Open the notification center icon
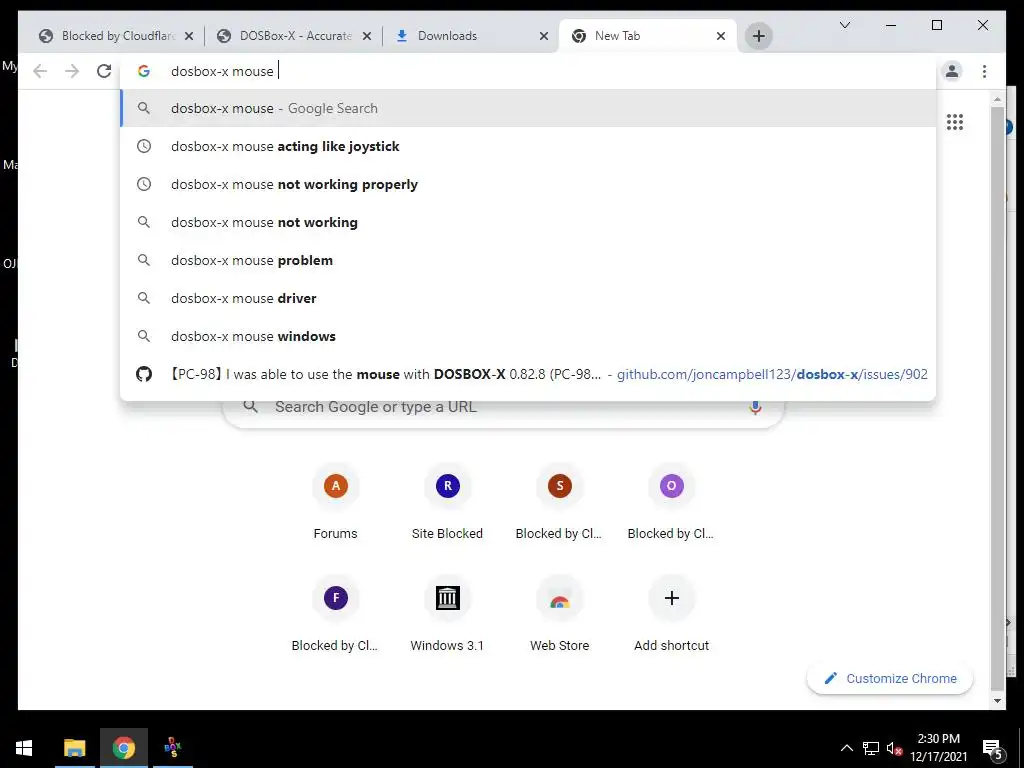The width and height of the screenshot is (1024, 768). (x=992, y=748)
